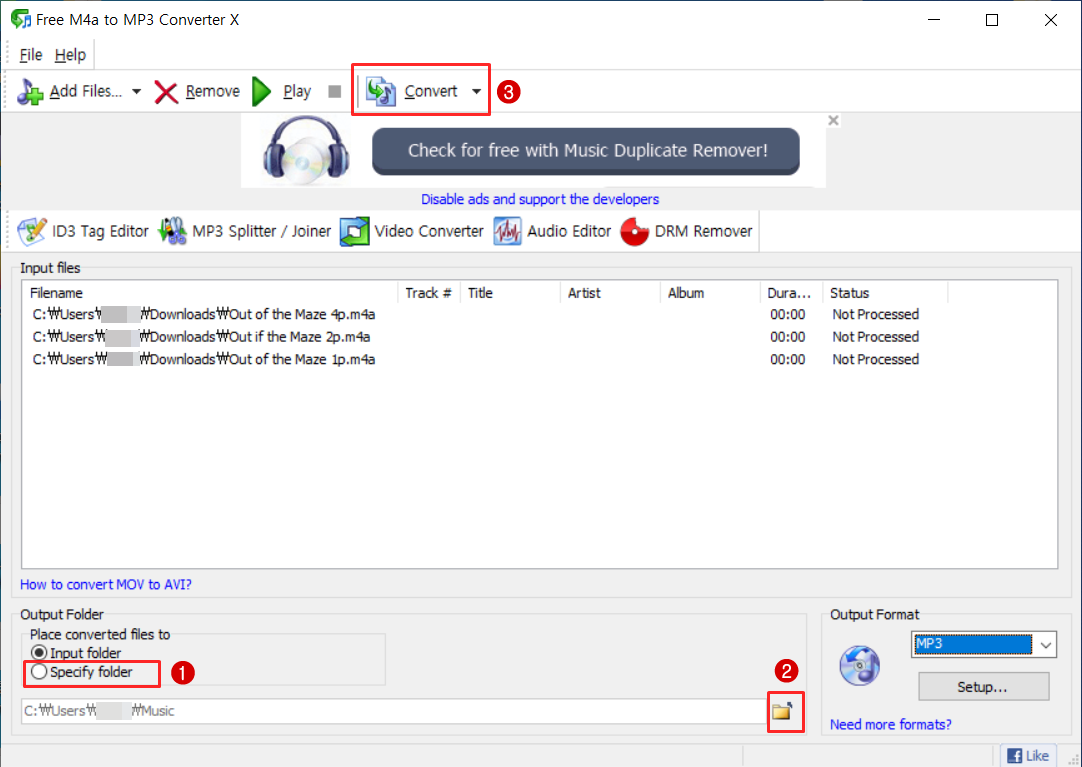Open the ID3 Tag Editor tool
The height and width of the screenshot is (767, 1082).
point(83,231)
